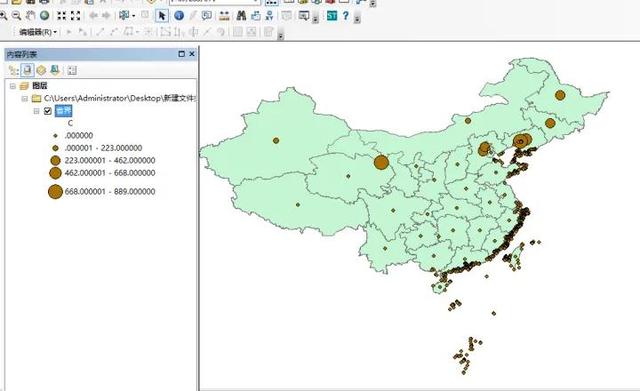Open editor toolbar options arrow

click(x=281, y=36)
